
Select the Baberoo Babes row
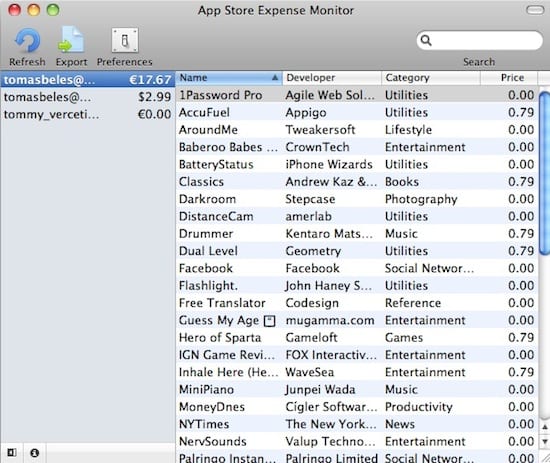pyautogui.click(x=357, y=147)
